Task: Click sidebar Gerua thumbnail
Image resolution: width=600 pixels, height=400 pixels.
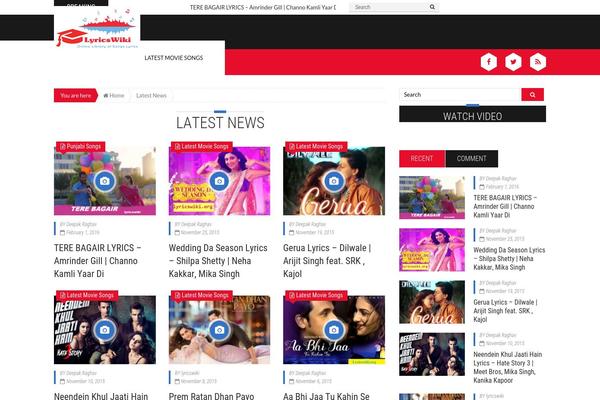Action: point(432,302)
